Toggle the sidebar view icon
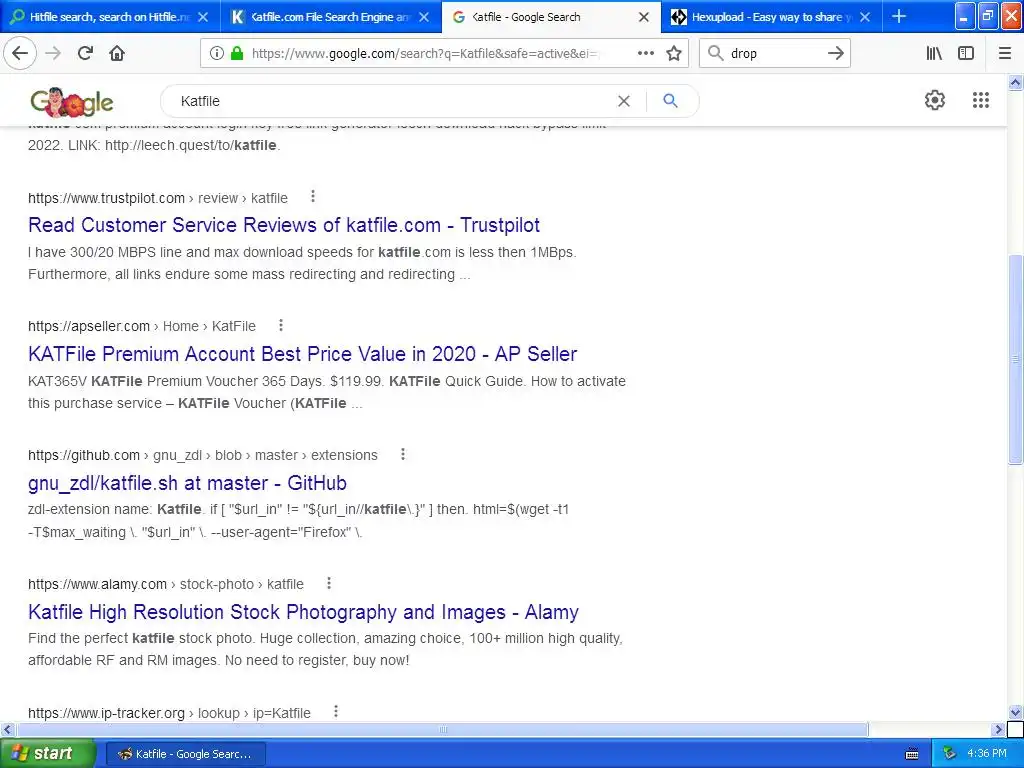 pyautogui.click(x=966, y=54)
